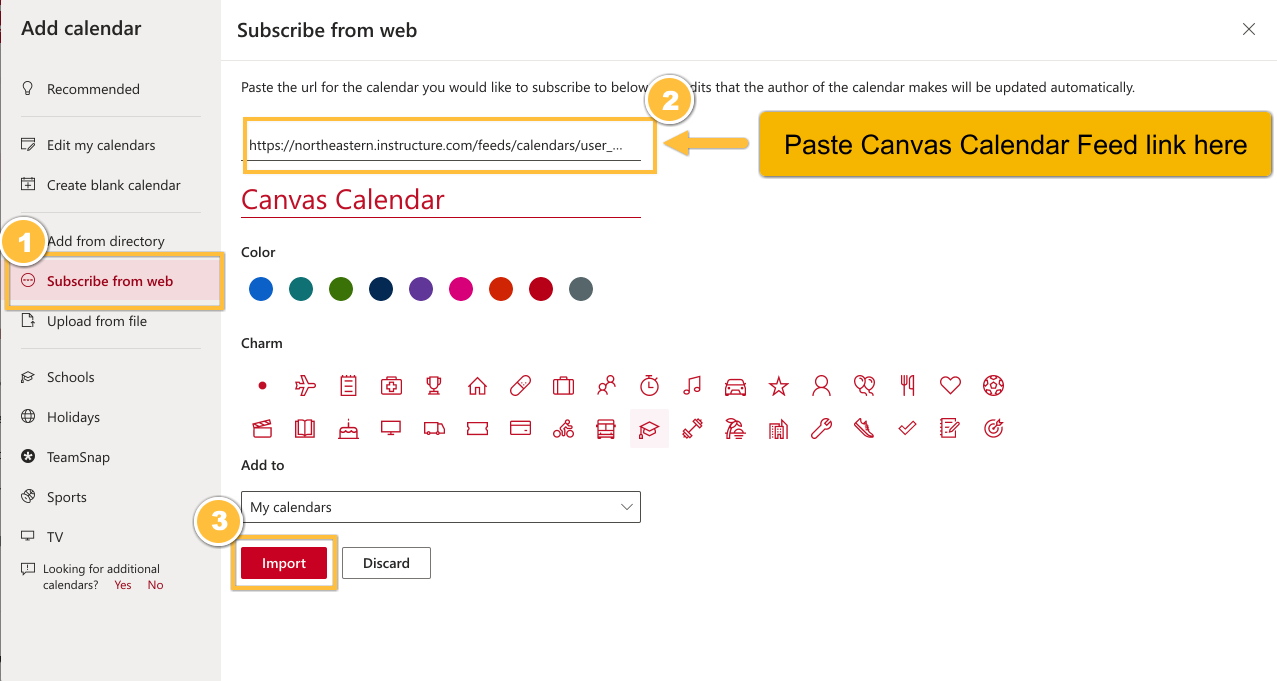Select the purple calendar color swatch

click(x=421, y=289)
